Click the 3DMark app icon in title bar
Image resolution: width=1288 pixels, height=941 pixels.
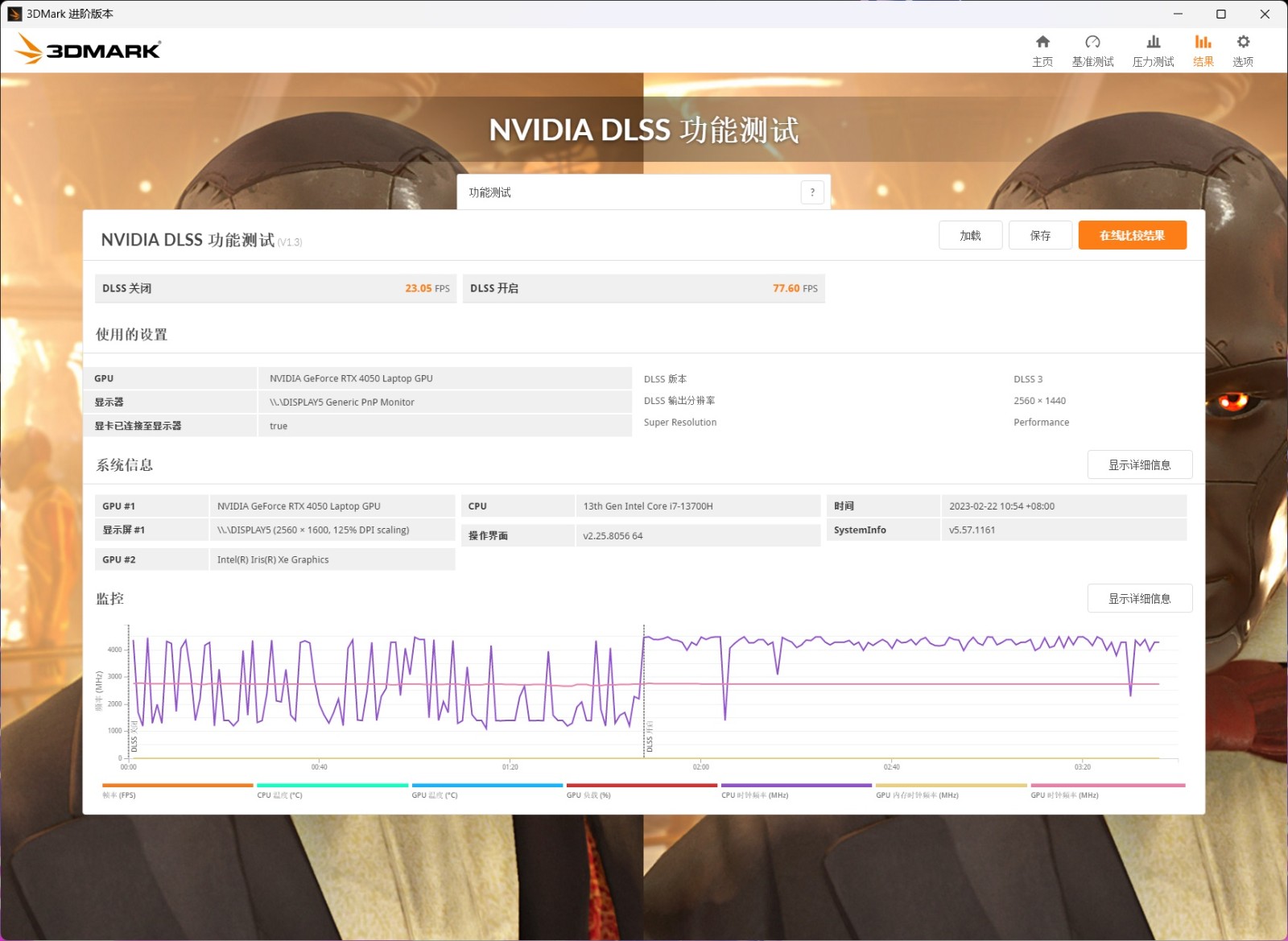point(14,14)
